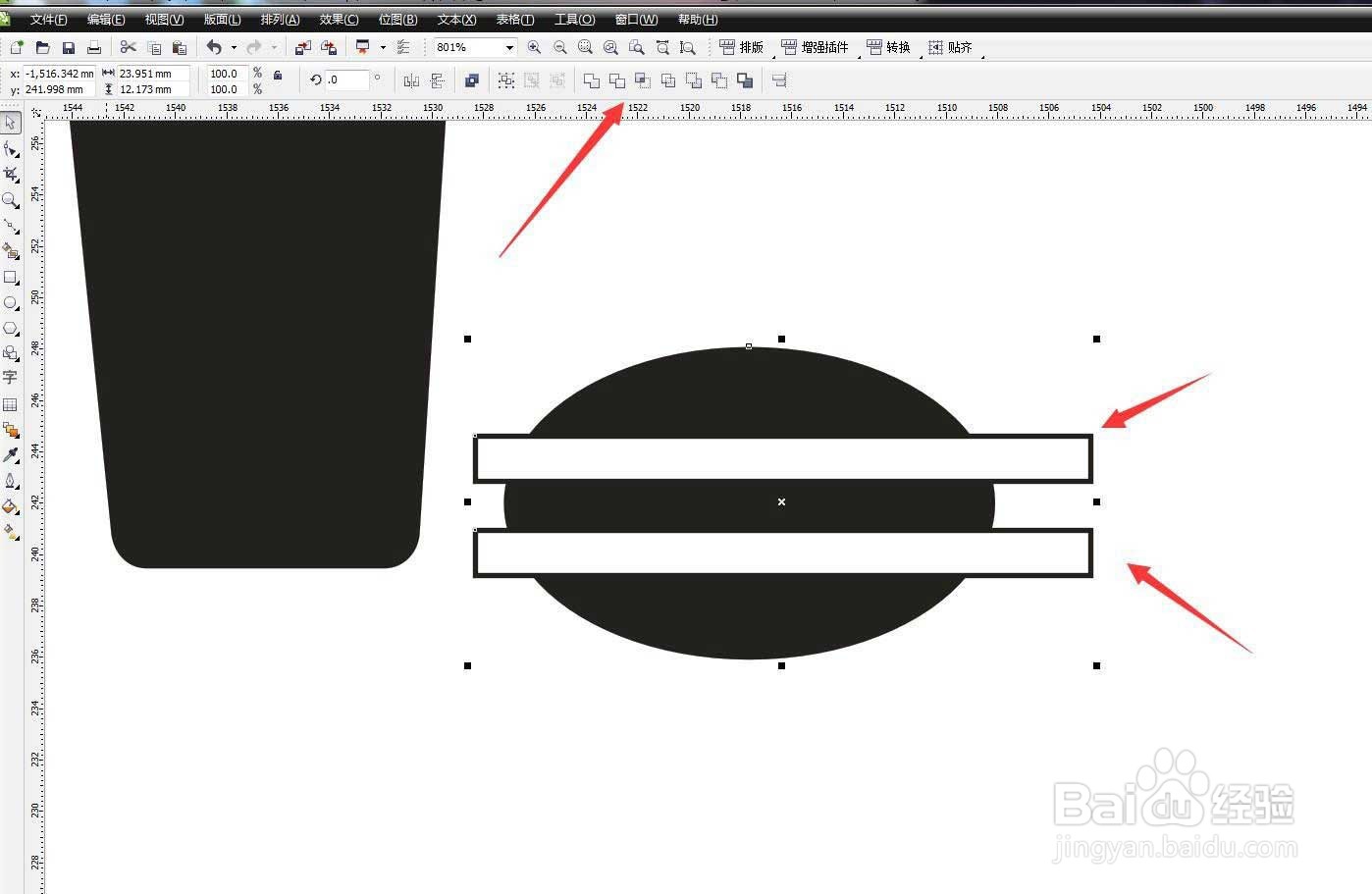The height and width of the screenshot is (894, 1372).
Task: Select the Fill bucket tool
Action: click(x=10, y=506)
